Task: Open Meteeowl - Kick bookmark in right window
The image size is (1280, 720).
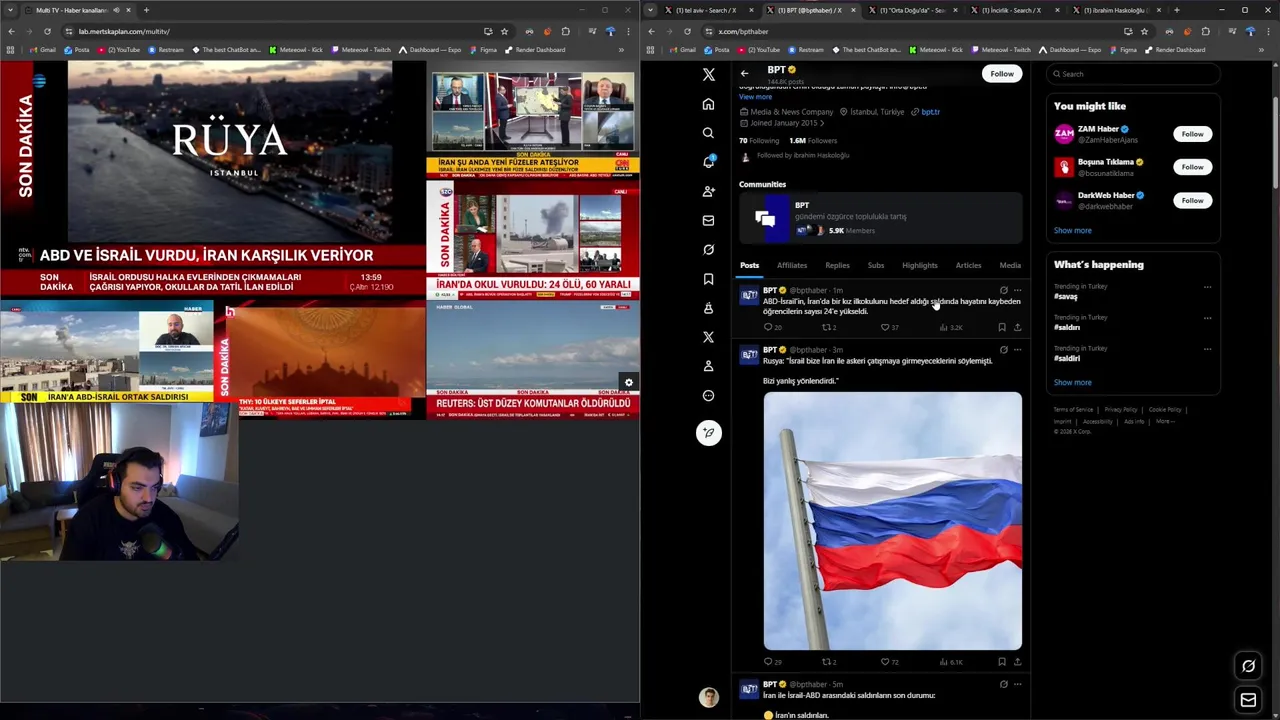Action: point(936,50)
